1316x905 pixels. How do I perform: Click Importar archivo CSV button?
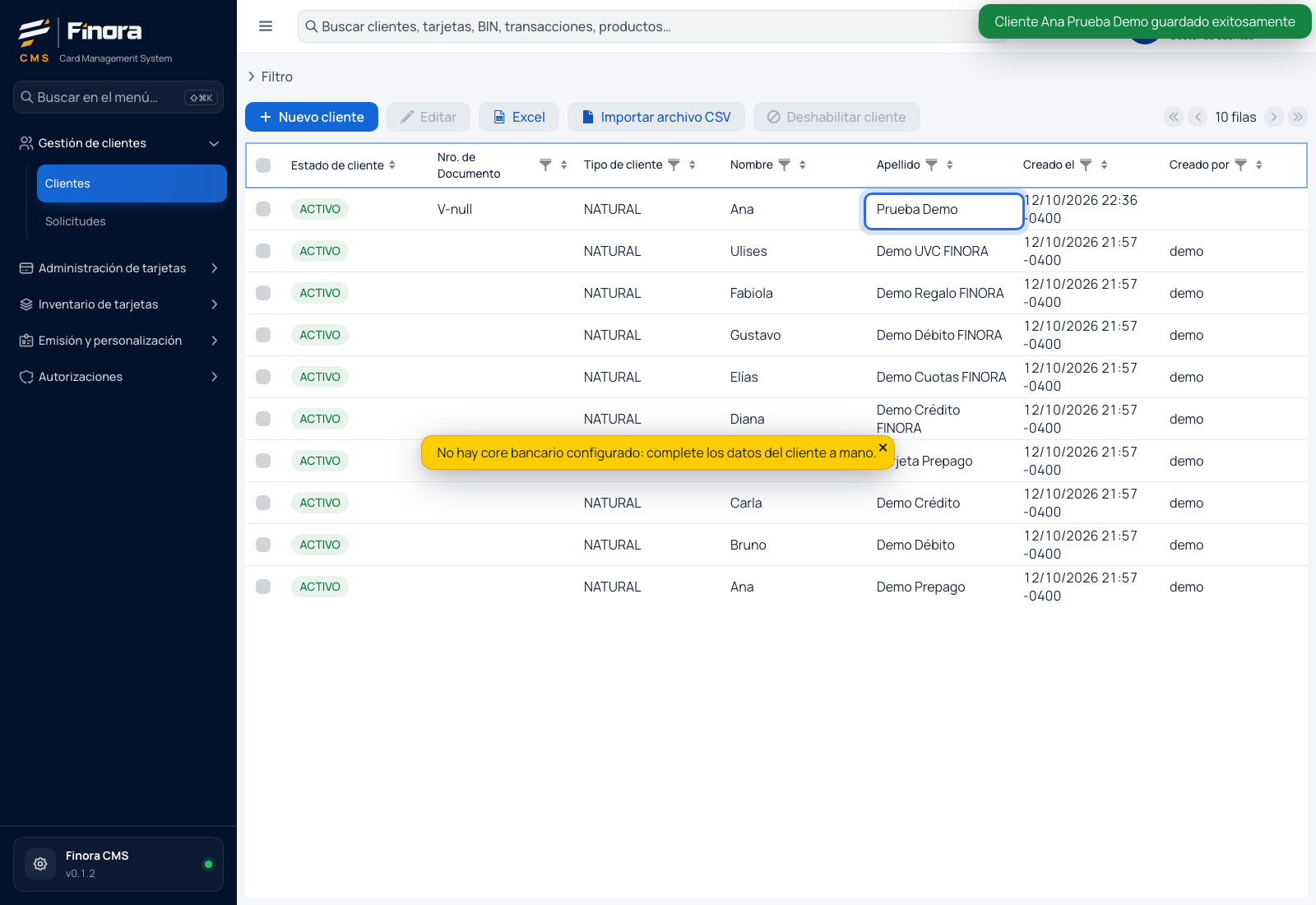tap(656, 117)
